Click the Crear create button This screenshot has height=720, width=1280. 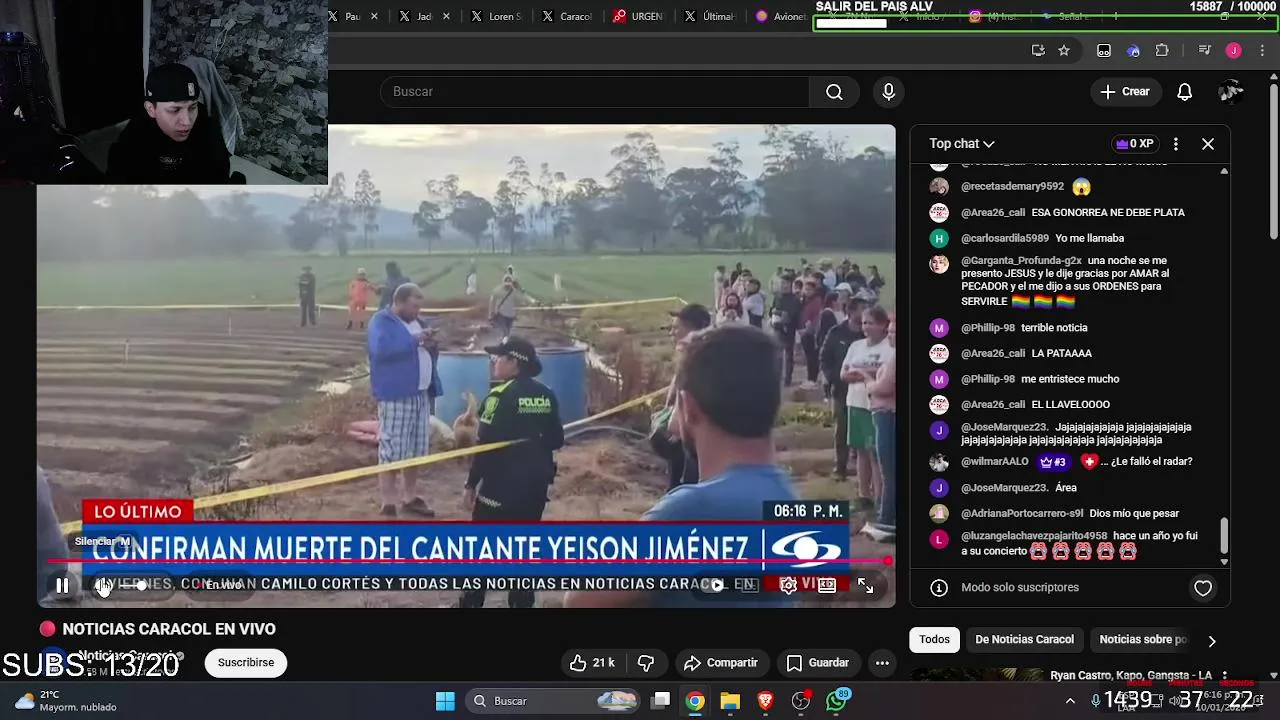coord(1126,92)
